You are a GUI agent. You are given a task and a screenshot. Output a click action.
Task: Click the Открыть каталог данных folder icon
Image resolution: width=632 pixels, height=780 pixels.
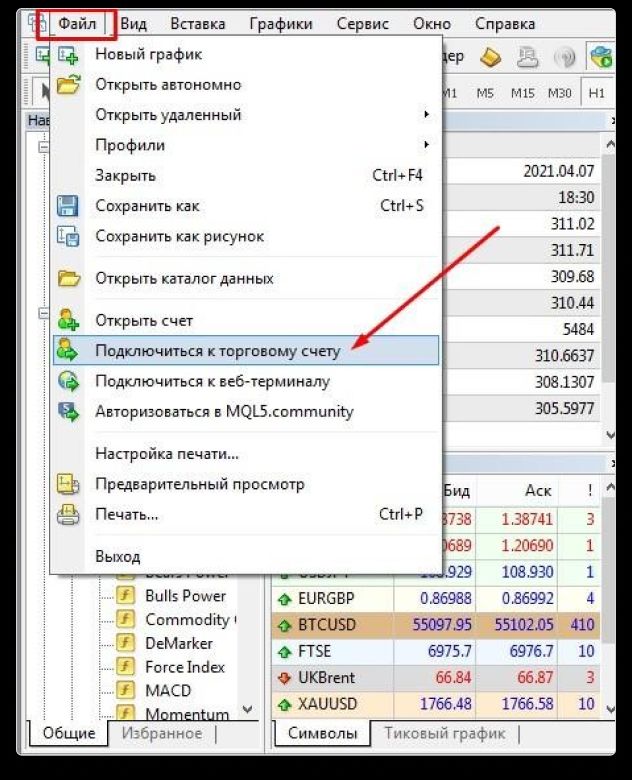pos(68,278)
